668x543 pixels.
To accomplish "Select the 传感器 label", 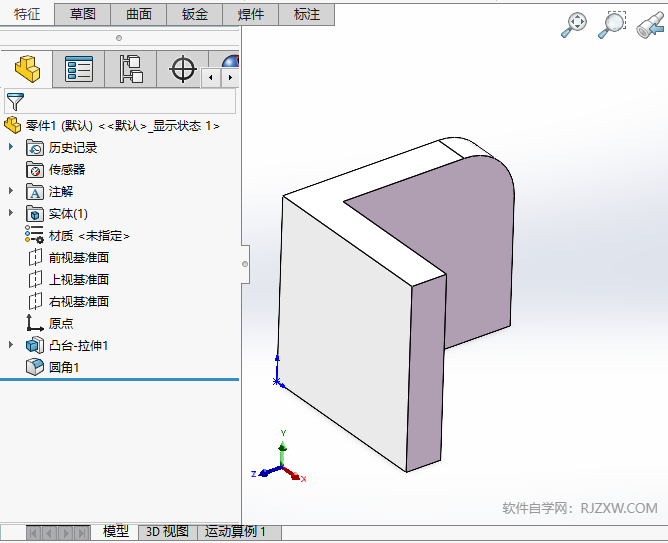I will (x=67, y=170).
